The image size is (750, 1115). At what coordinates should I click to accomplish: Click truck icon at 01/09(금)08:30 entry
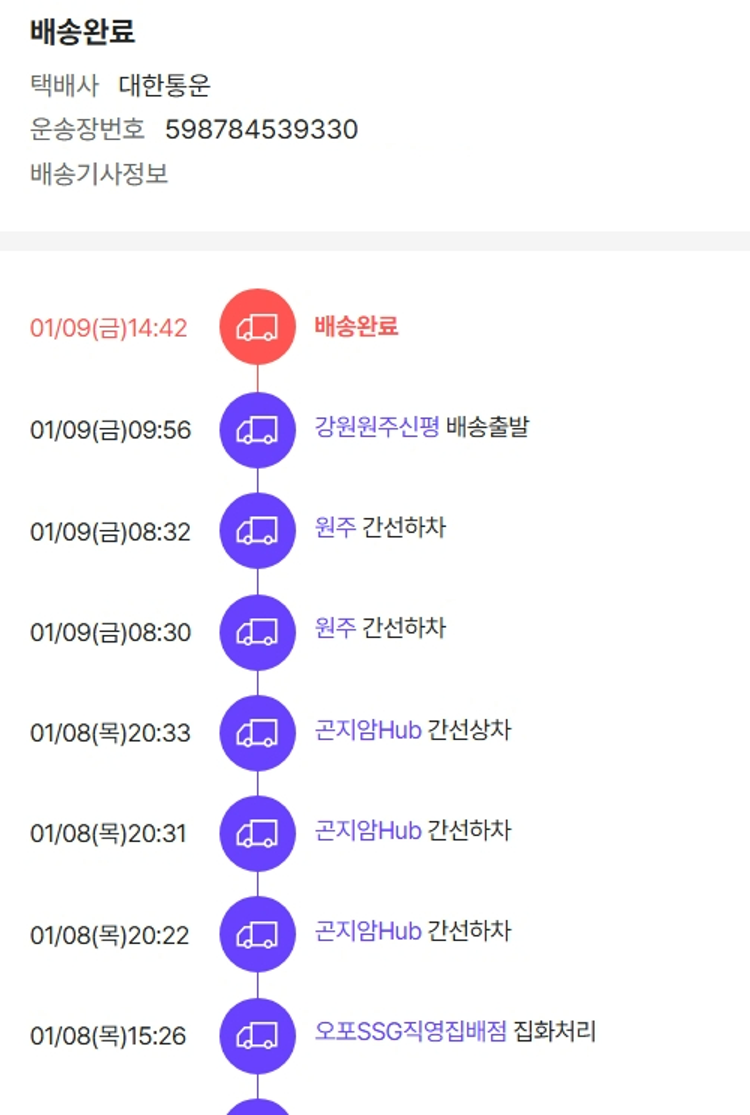[x=257, y=632]
